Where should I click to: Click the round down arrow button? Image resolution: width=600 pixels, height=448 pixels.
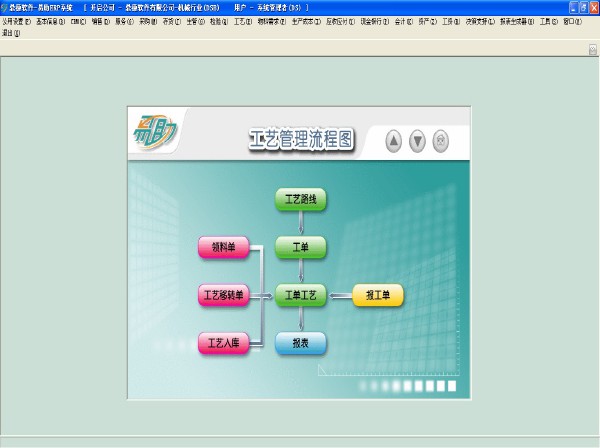coord(418,142)
